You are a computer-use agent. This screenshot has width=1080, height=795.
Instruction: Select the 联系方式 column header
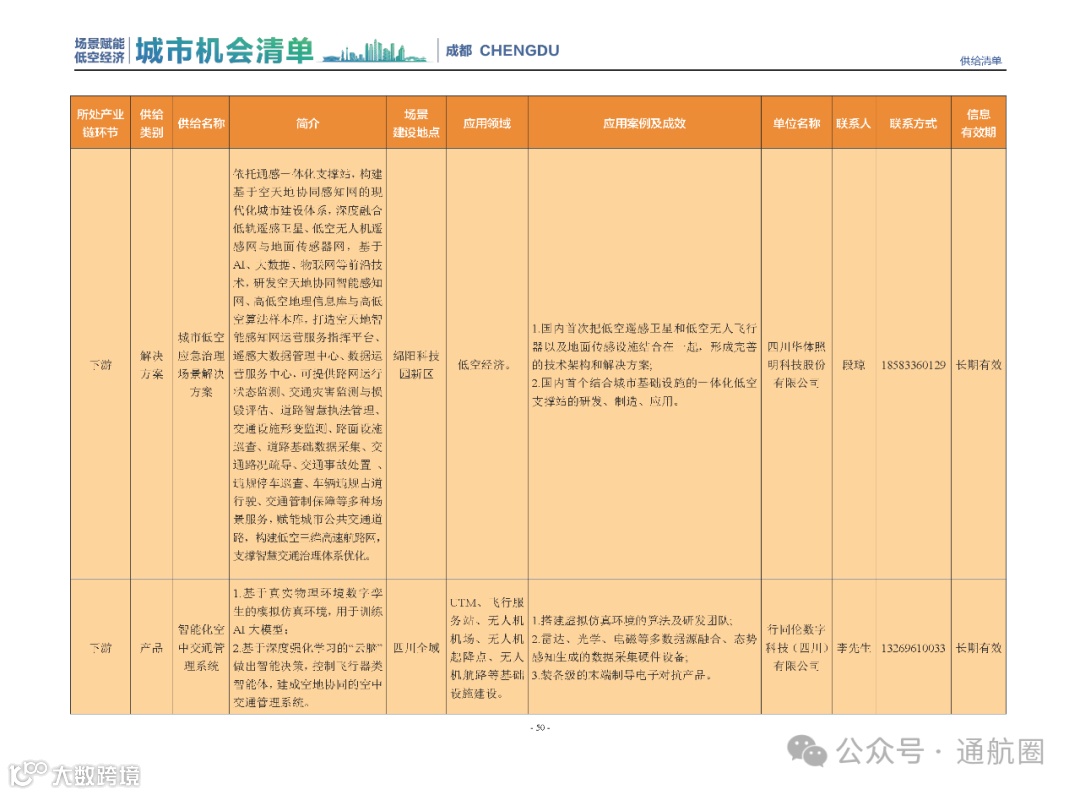click(913, 123)
